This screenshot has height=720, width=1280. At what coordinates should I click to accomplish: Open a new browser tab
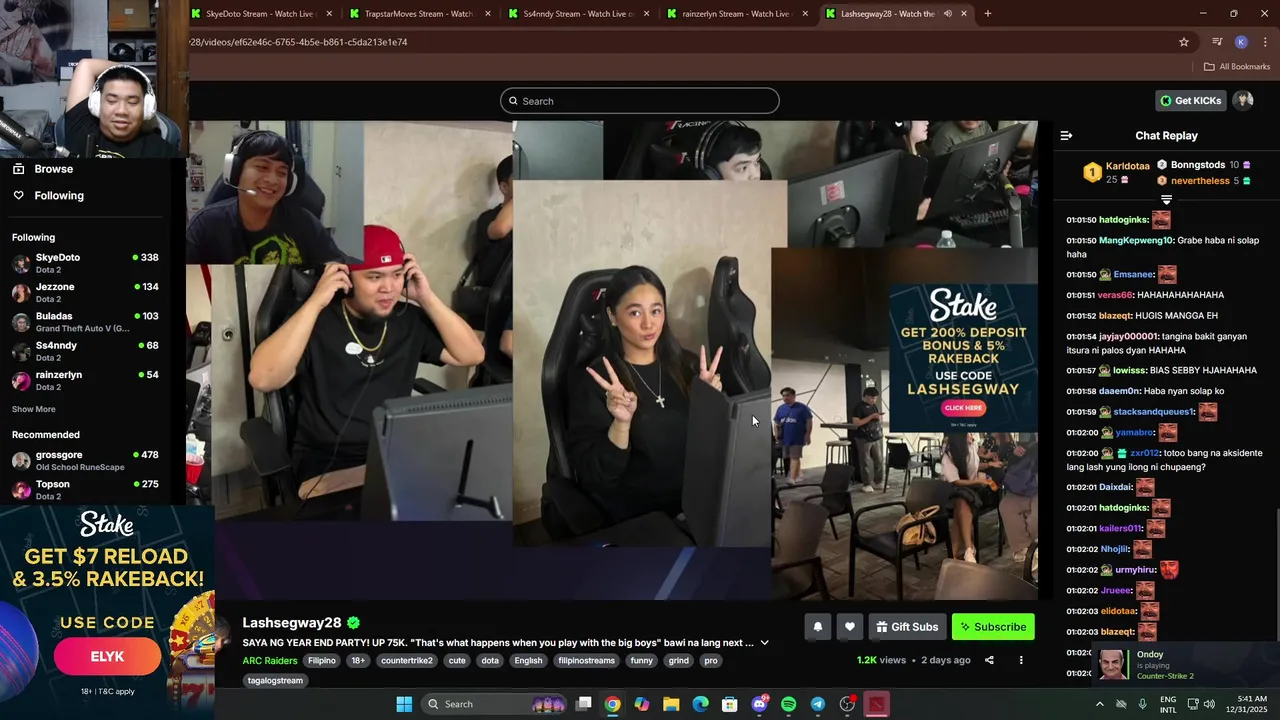988,14
